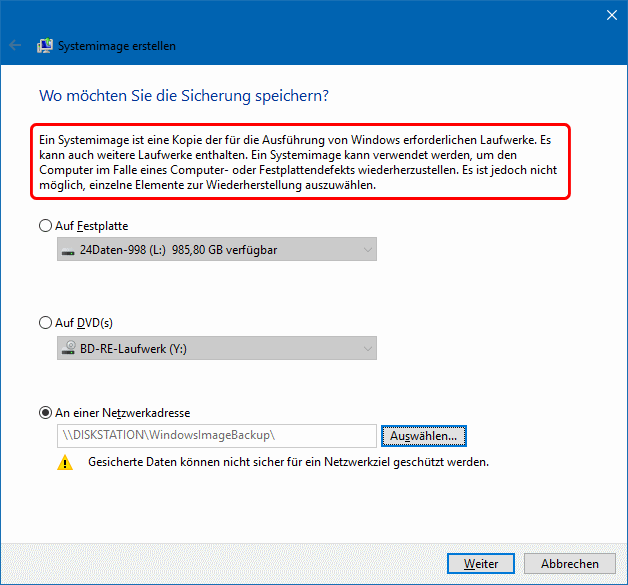Cancel the wizard with Abbrechen
Viewport: 628px width, 585px height.
(569, 564)
